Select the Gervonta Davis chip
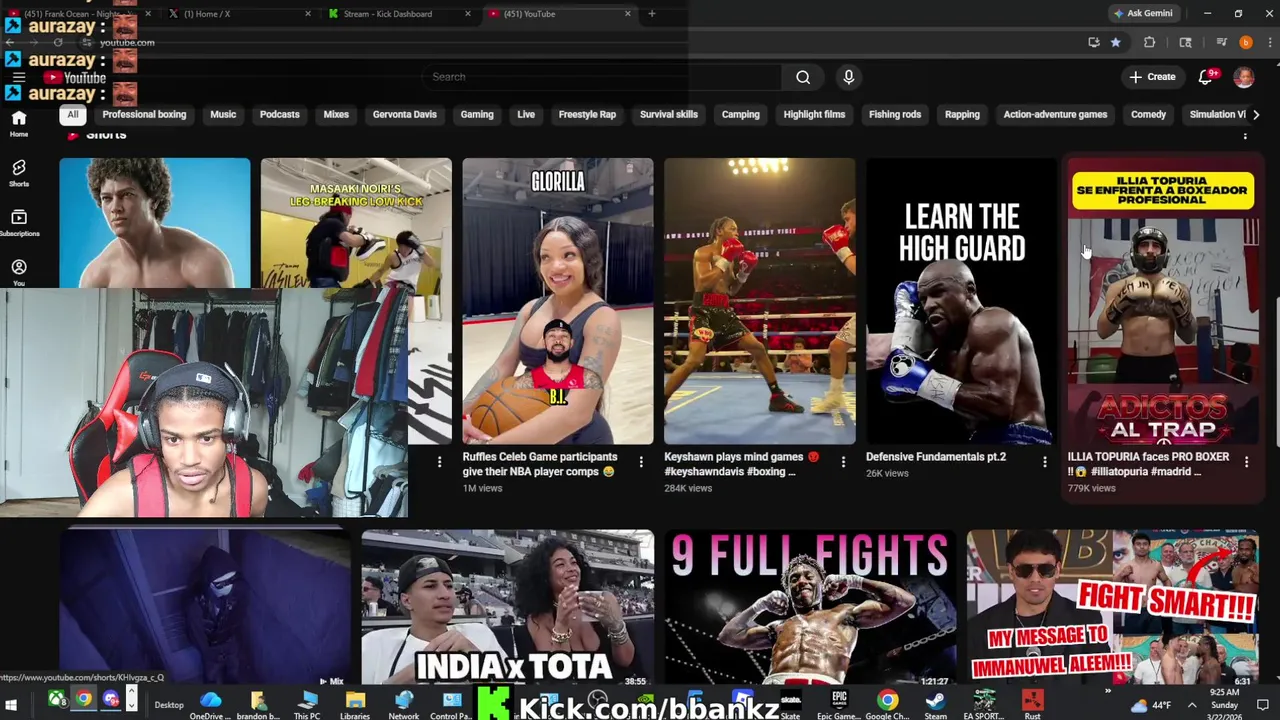The height and width of the screenshot is (720, 1280). [404, 114]
